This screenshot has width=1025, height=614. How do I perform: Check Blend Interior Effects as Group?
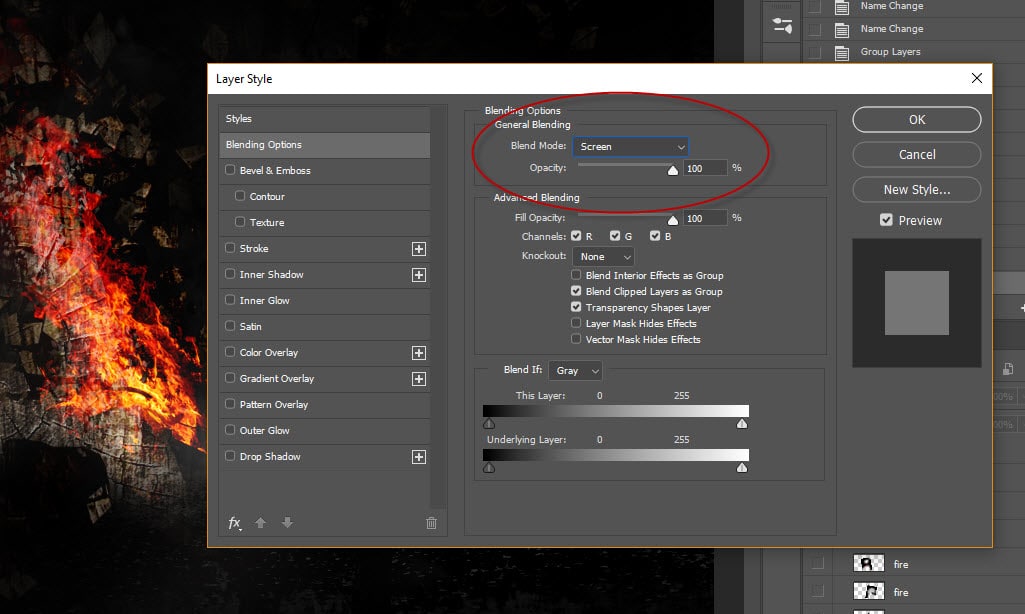[577, 275]
